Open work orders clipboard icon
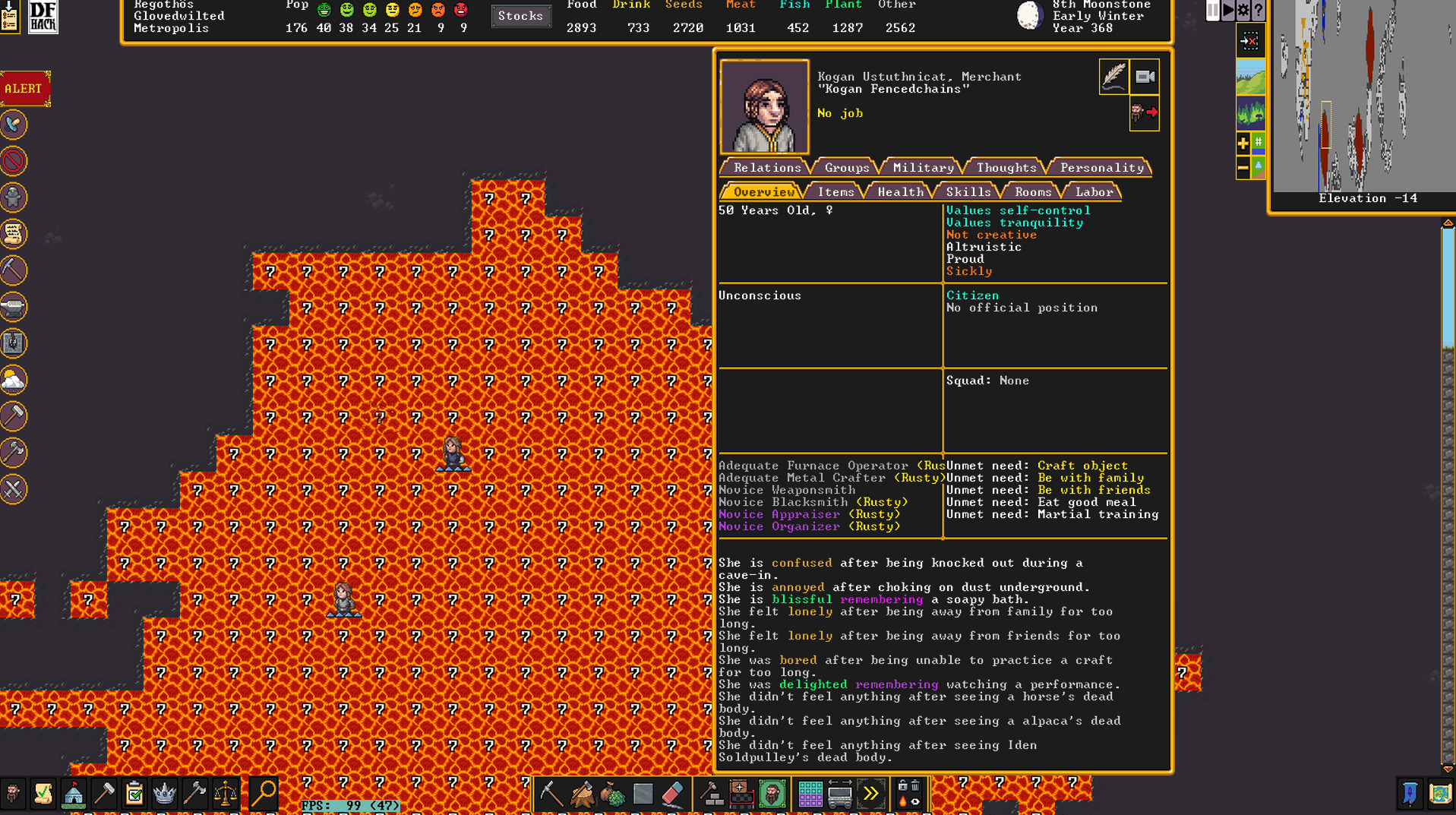This screenshot has width=1456, height=815. (134, 794)
